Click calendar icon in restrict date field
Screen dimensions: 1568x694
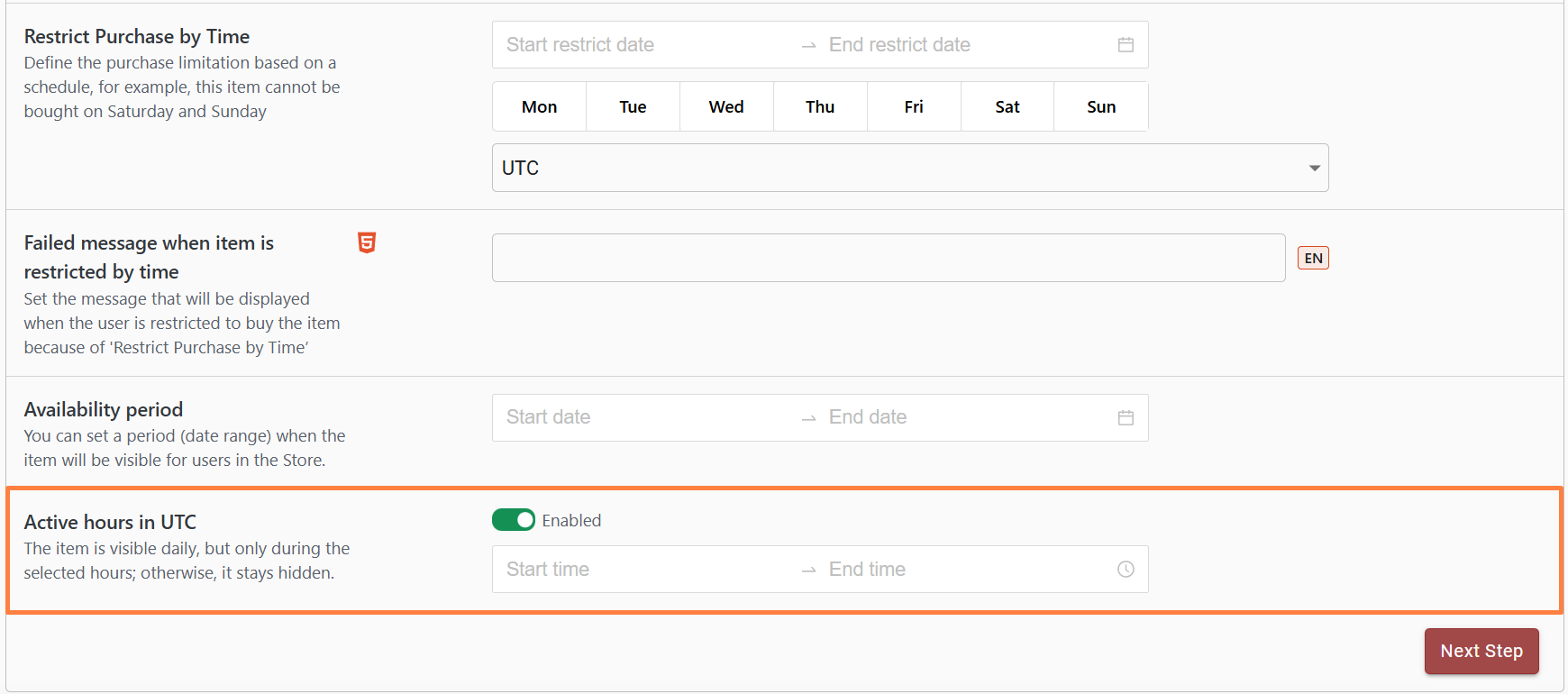coord(1126,45)
